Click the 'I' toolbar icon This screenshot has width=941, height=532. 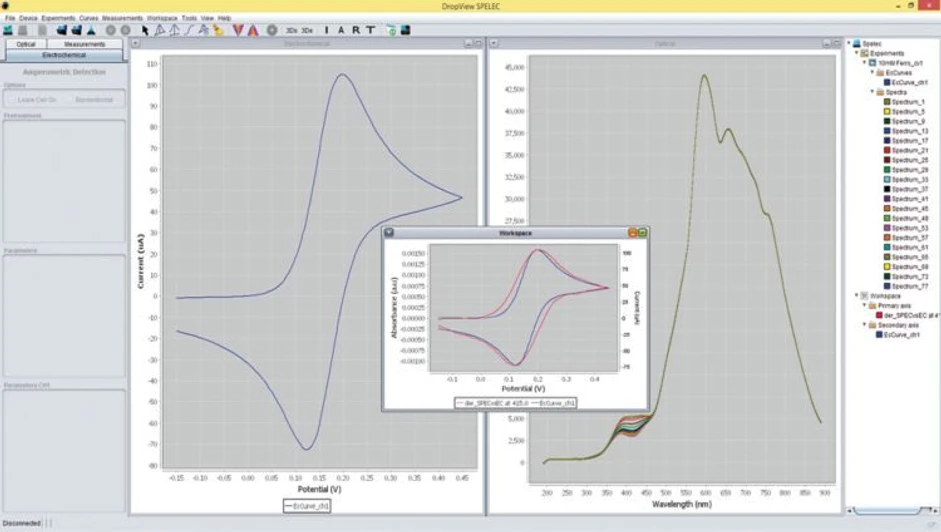(x=327, y=30)
